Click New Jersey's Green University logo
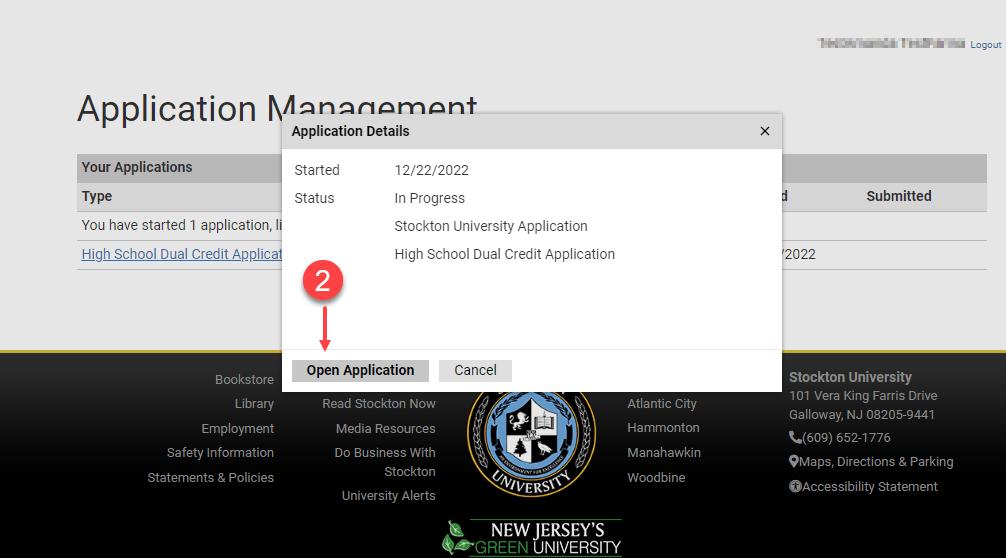The image size is (1006, 558). coord(532,537)
